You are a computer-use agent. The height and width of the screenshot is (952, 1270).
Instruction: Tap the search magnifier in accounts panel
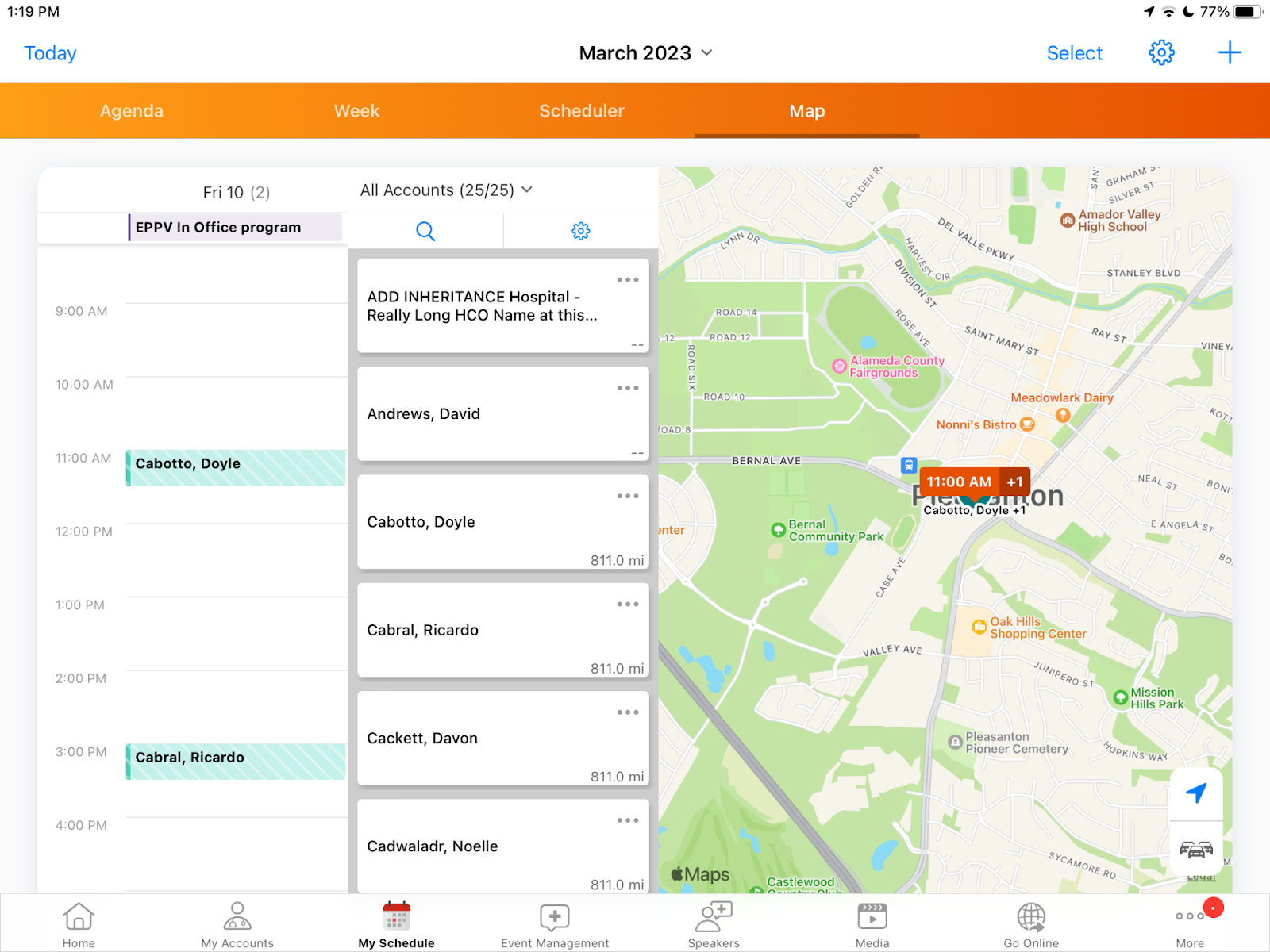click(x=425, y=231)
